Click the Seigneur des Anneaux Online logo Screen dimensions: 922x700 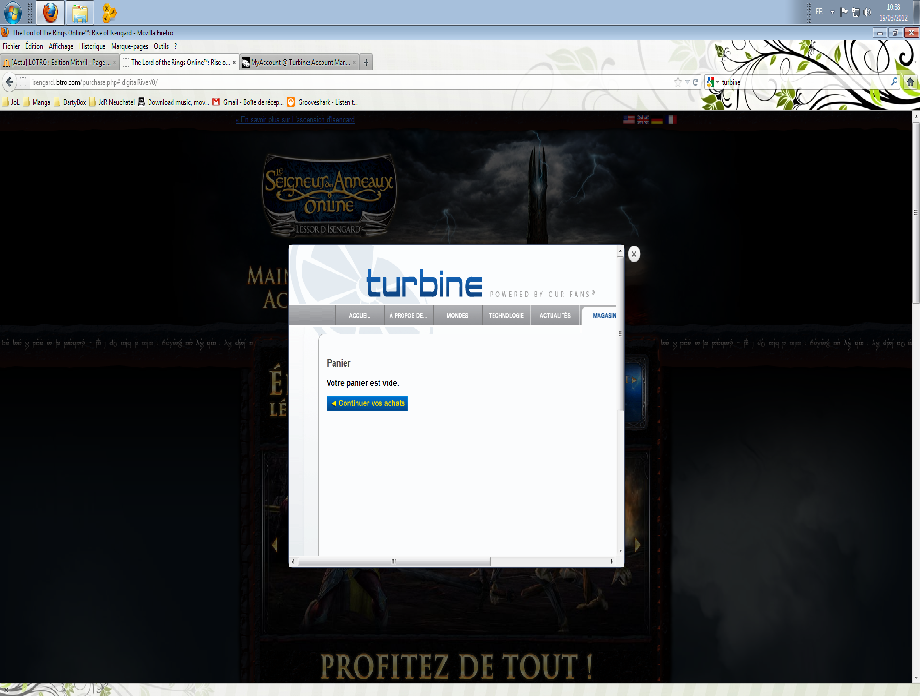[x=329, y=195]
